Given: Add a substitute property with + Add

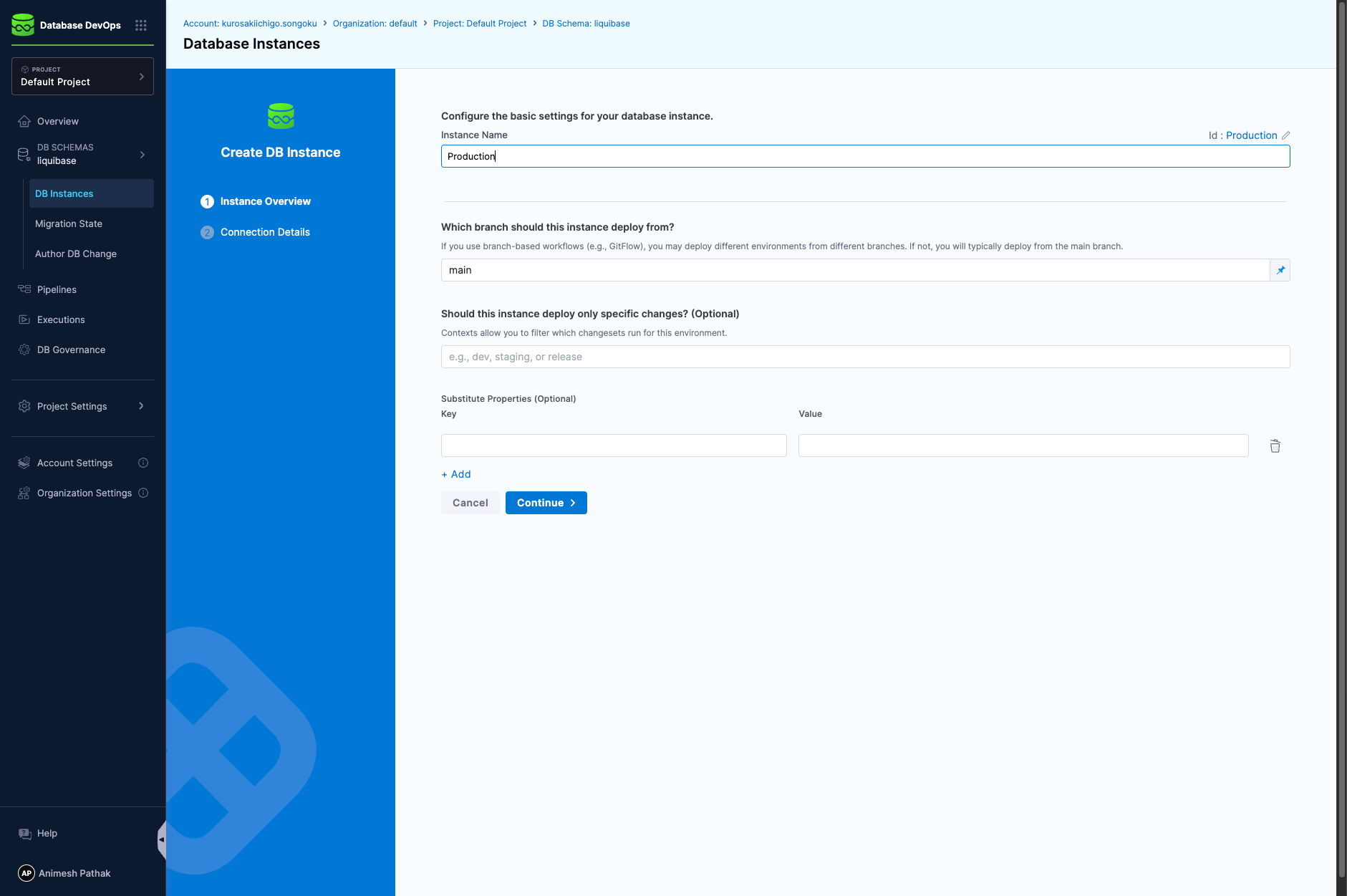Looking at the screenshot, I should (456, 474).
